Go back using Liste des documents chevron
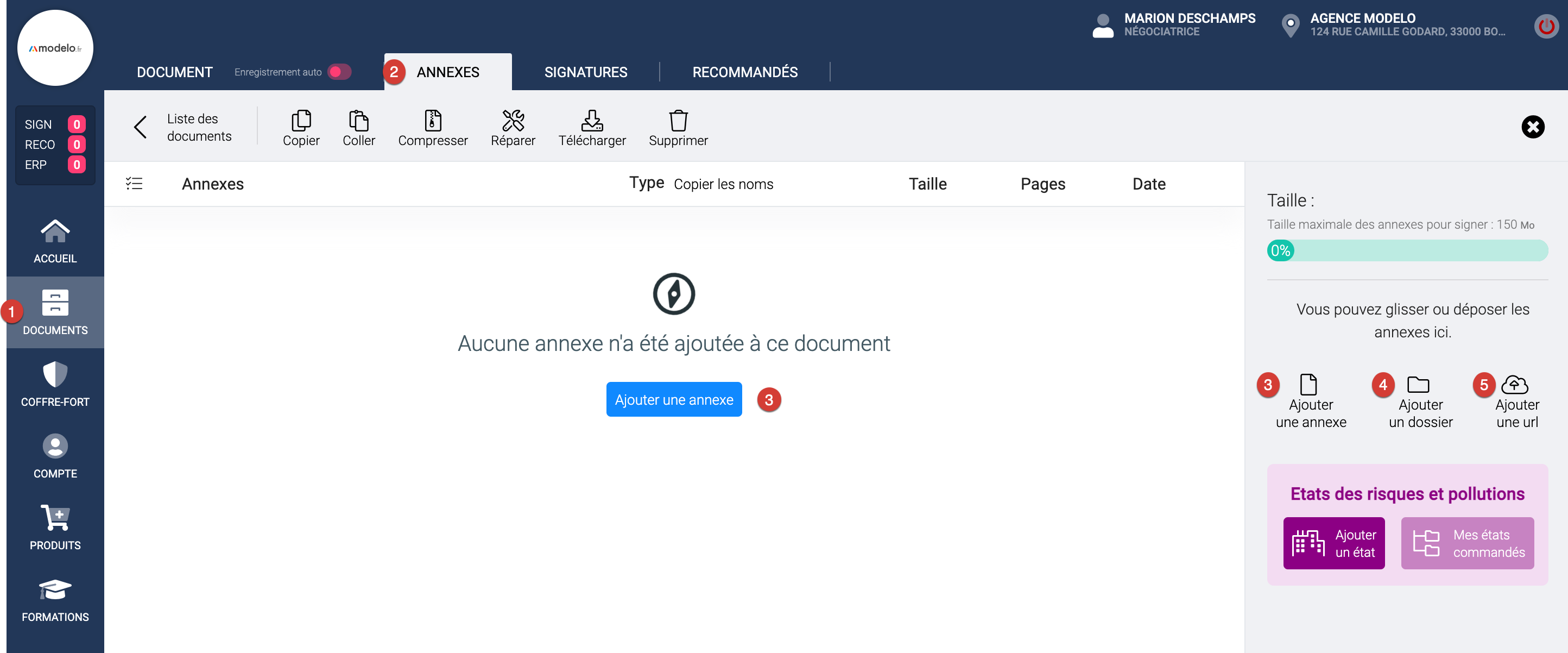This screenshot has height=653, width=1568. coord(141,127)
